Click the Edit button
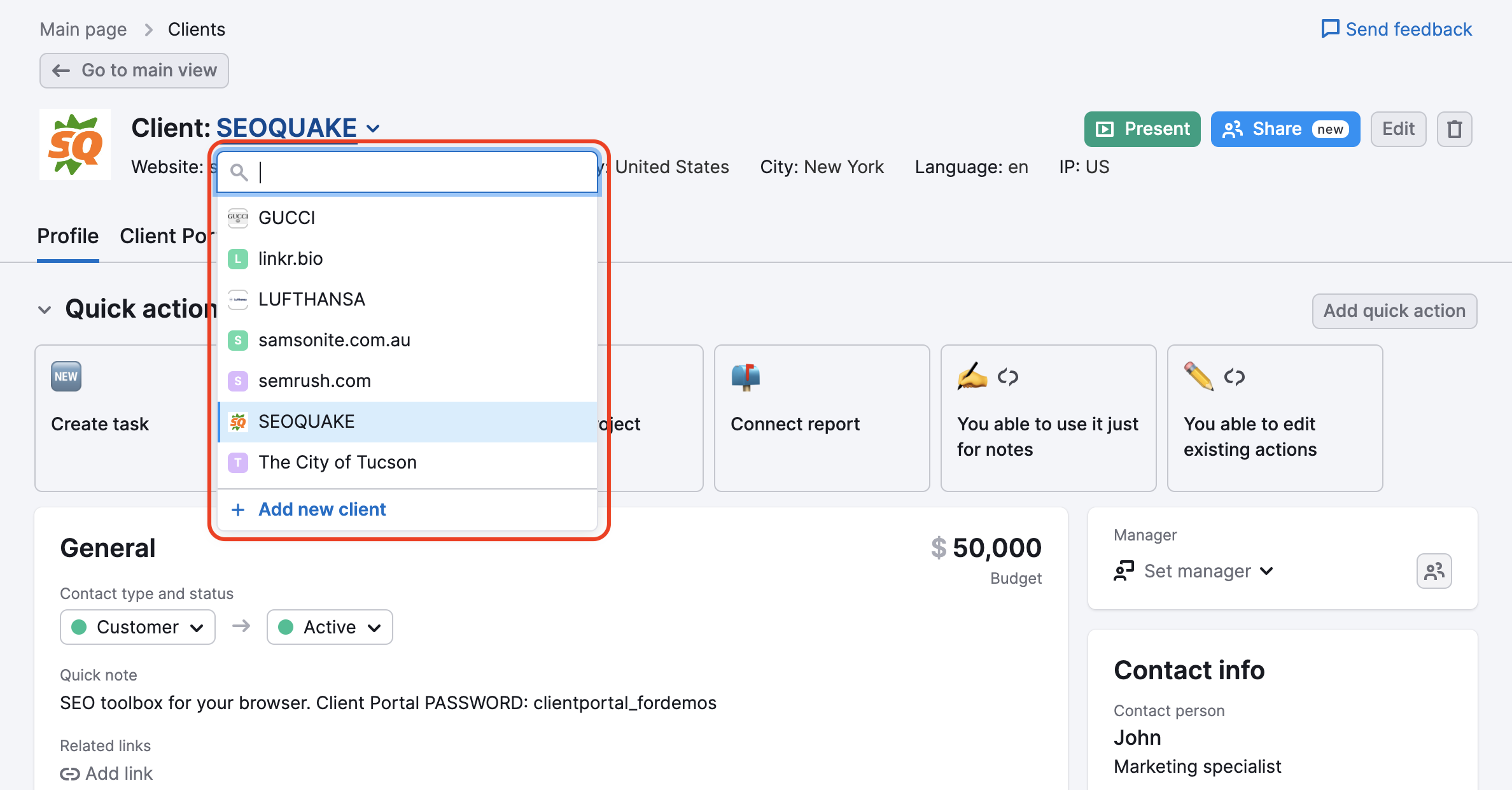The height and width of the screenshot is (790, 1512). pos(1398,129)
